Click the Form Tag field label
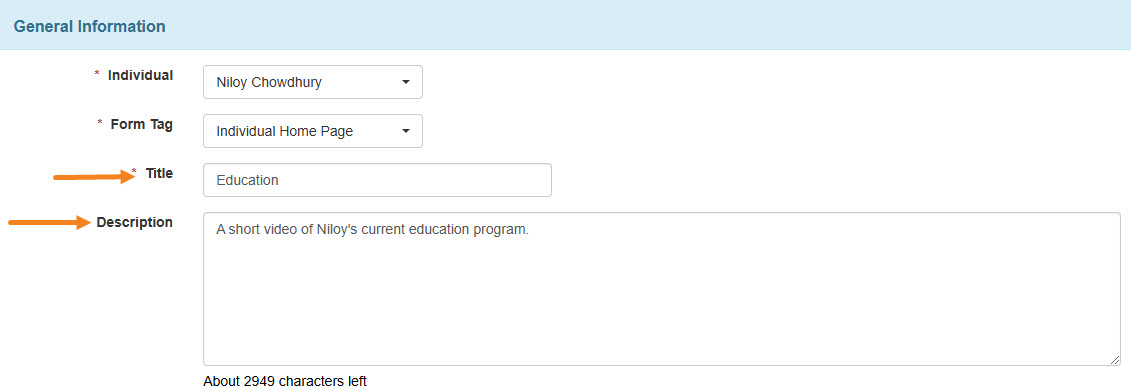This screenshot has height=391, width=1131. click(141, 124)
